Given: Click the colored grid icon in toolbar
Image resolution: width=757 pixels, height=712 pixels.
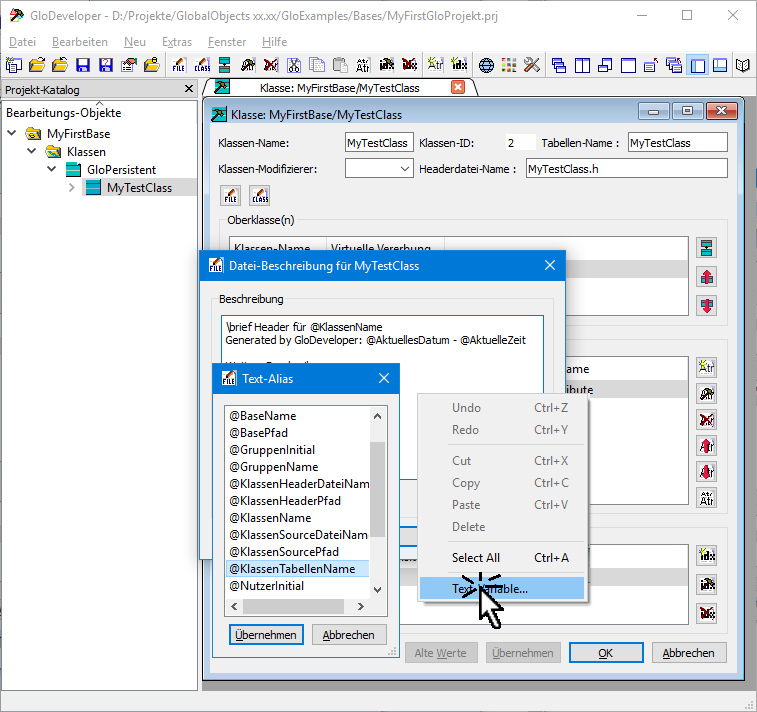Looking at the screenshot, I should [509, 65].
